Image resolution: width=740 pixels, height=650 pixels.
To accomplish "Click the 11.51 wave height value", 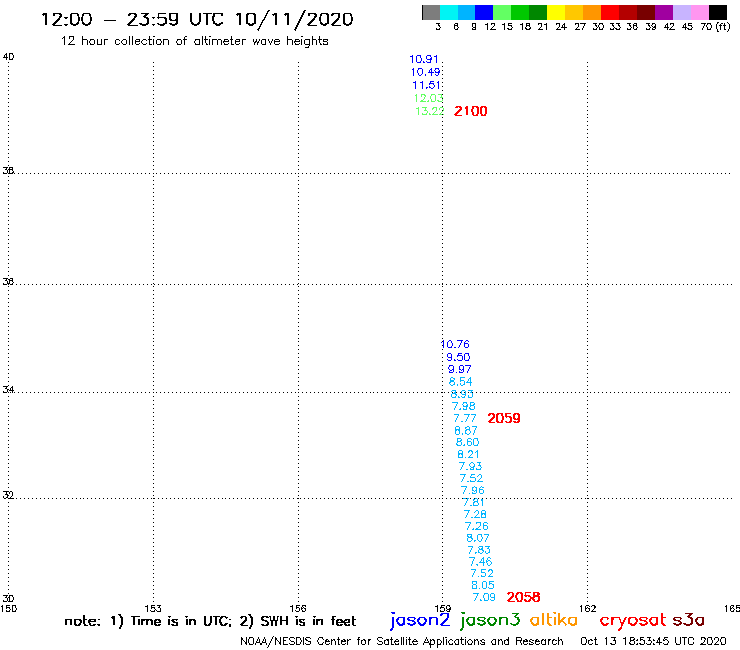I will [427, 85].
